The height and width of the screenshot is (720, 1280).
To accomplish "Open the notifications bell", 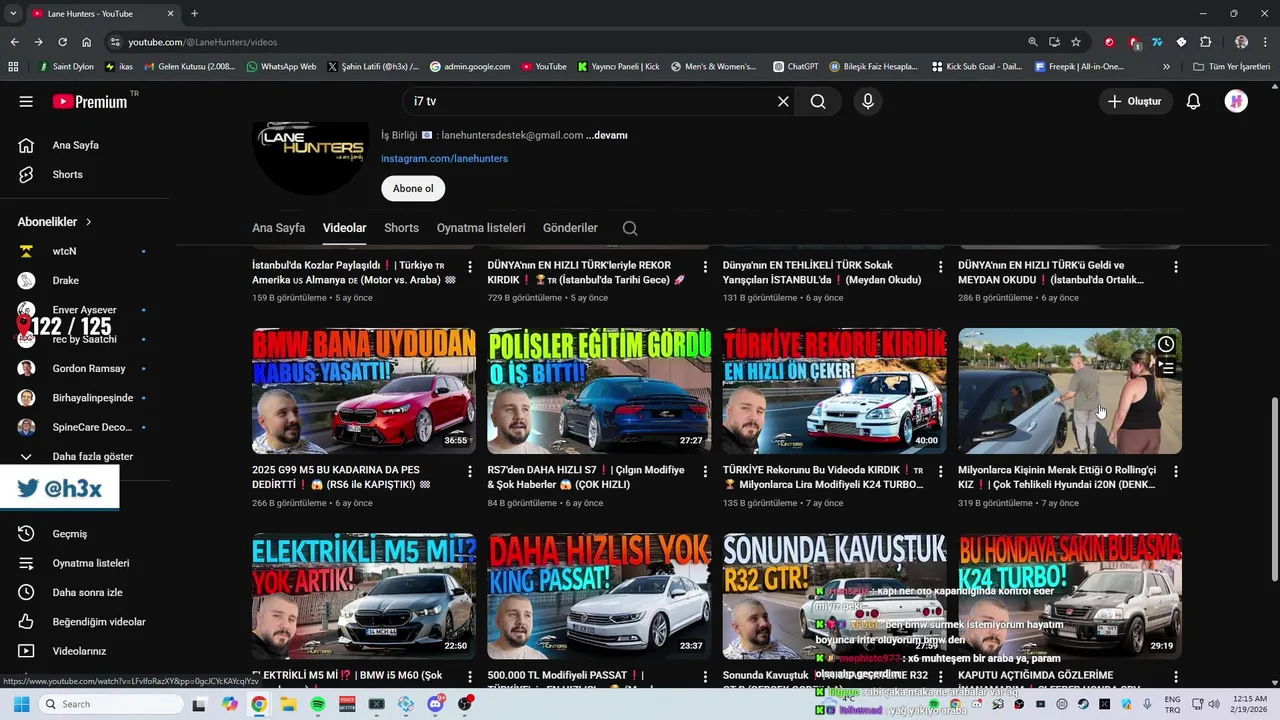I will click(1193, 101).
